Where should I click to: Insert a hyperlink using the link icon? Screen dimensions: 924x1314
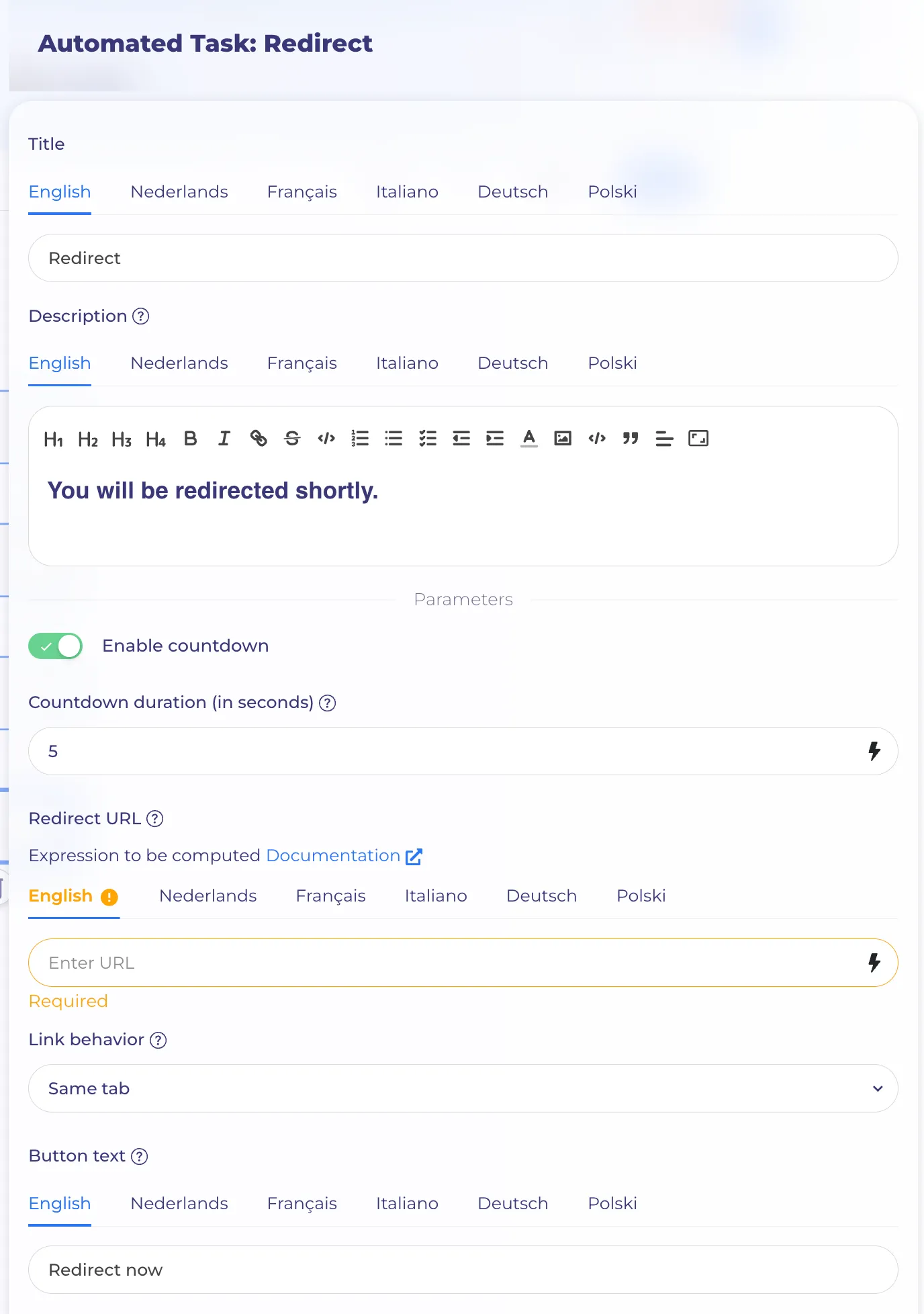[259, 439]
